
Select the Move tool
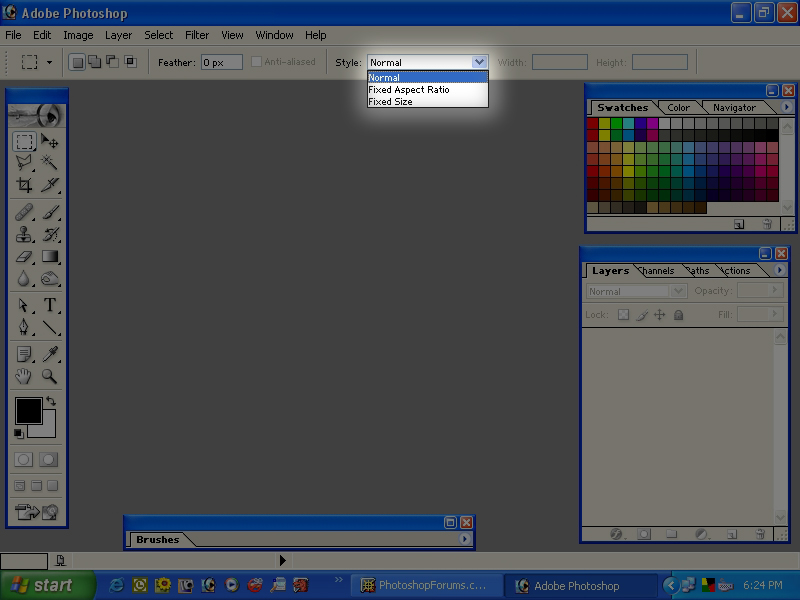pos(49,142)
